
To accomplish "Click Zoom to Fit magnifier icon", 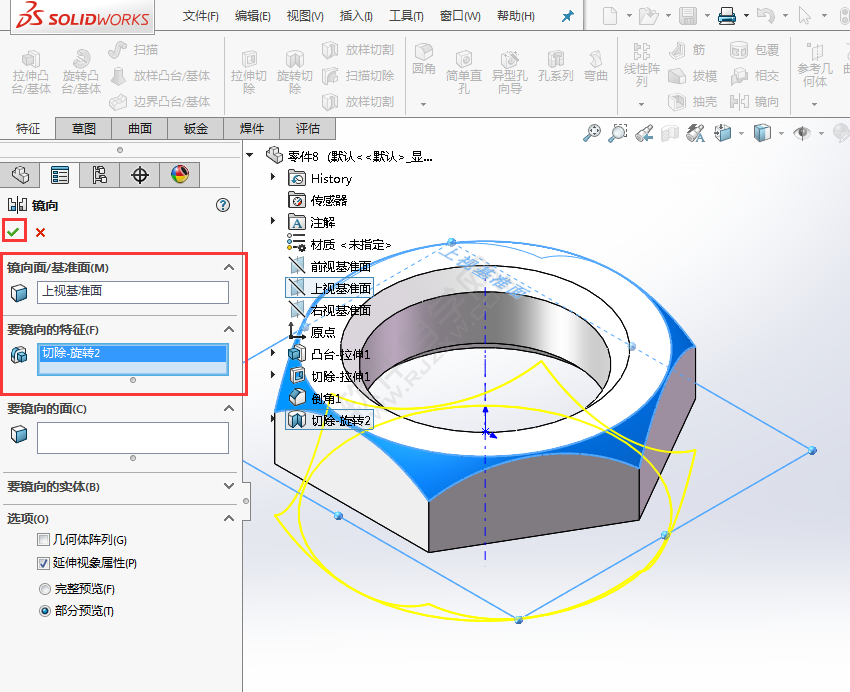I will coord(591,133).
